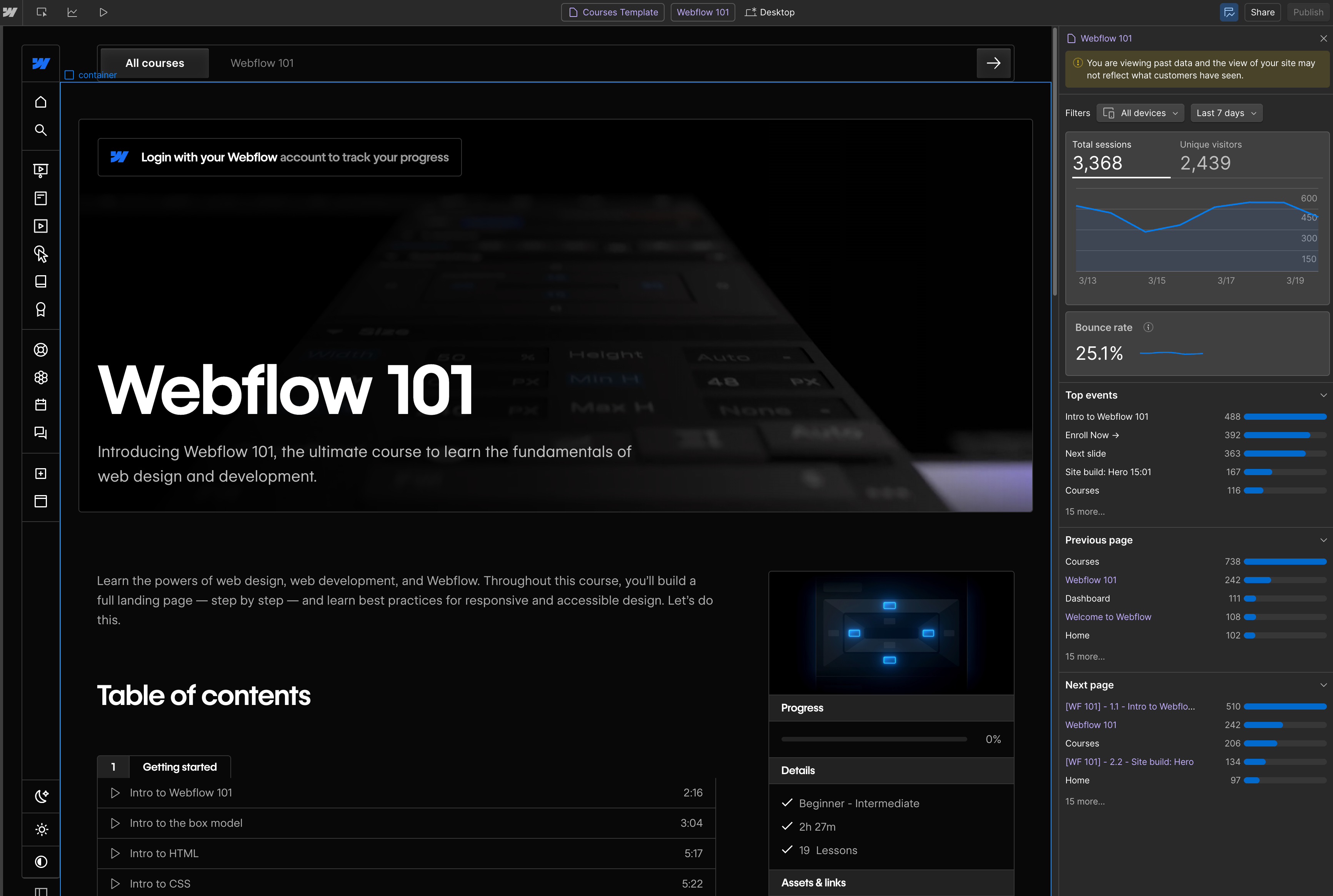Click the blue course thumbnail above Progress
This screenshot has width=1333, height=896.
point(891,633)
